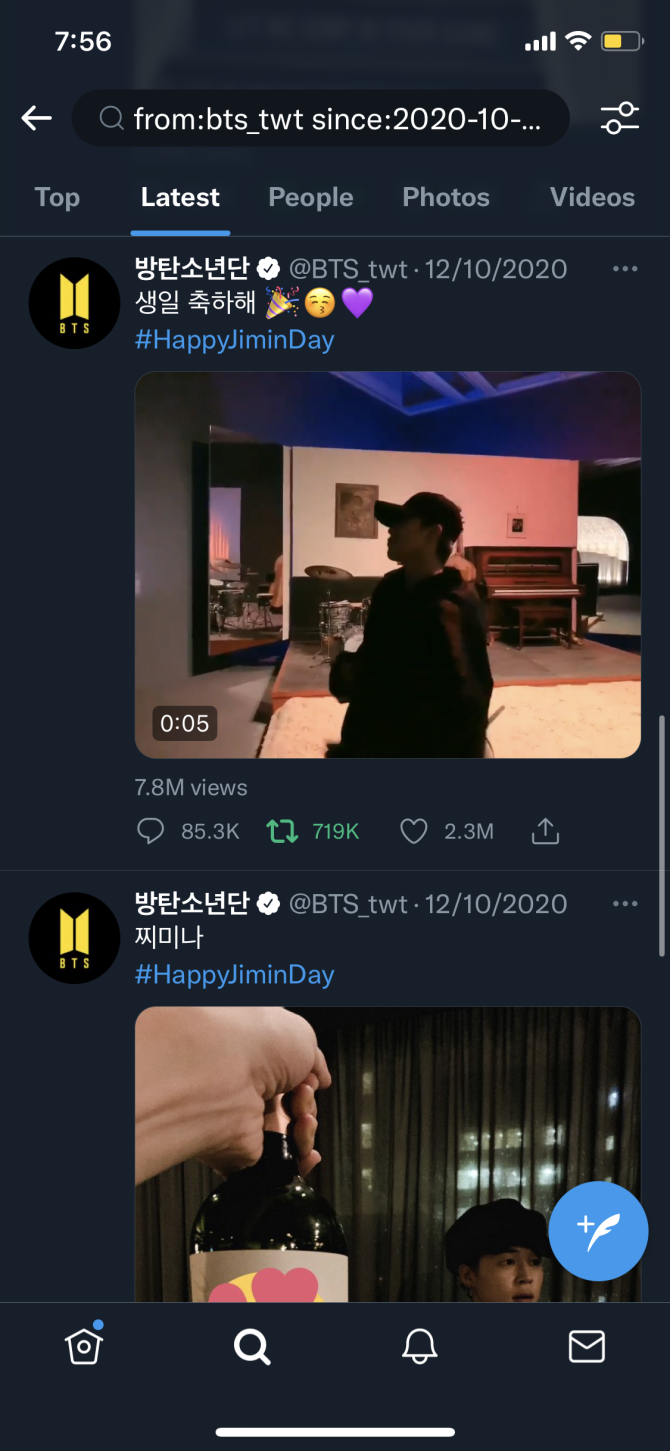Open @BTS_twt profile from second tweet
This screenshot has width=670, height=1451.
point(348,904)
